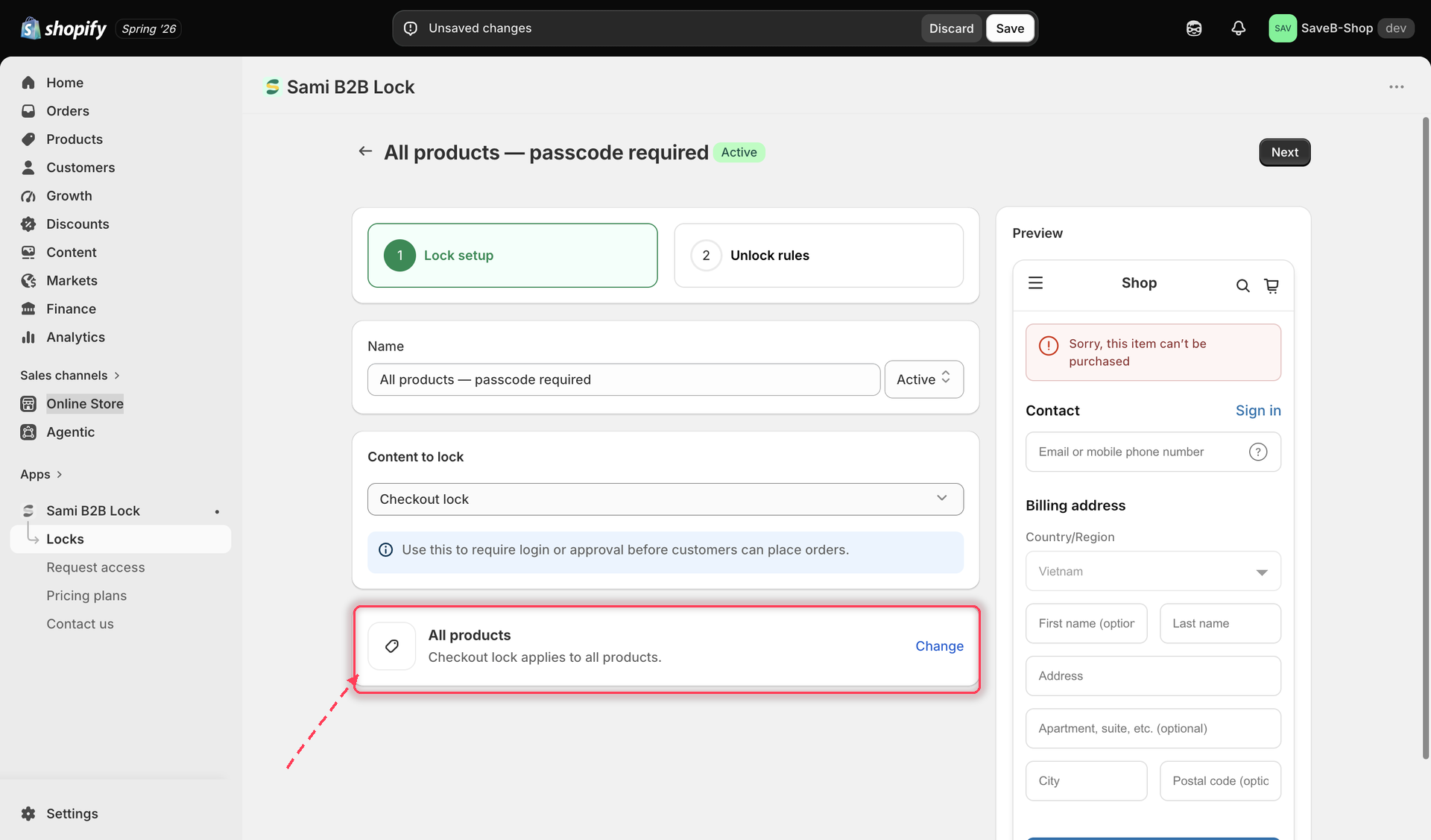Click the preview hamburger menu icon
This screenshot has height=840, width=1431.
(x=1035, y=283)
